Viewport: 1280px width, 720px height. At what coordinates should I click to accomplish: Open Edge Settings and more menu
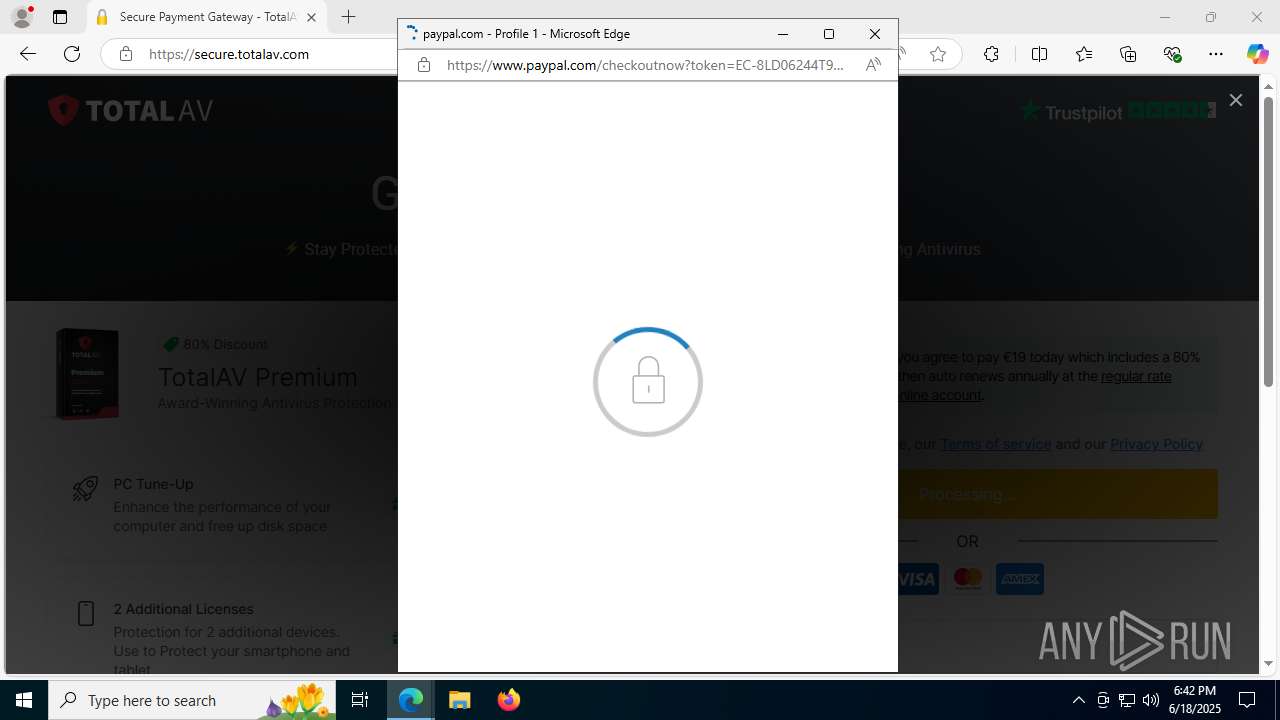(1216, 54)
